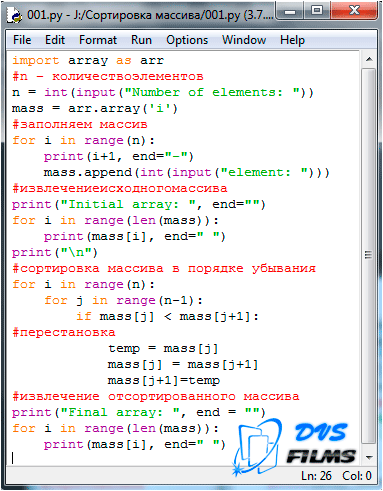Open the Options menu
The width and height of the screenshot is (383, 491).
pos(187,40)
